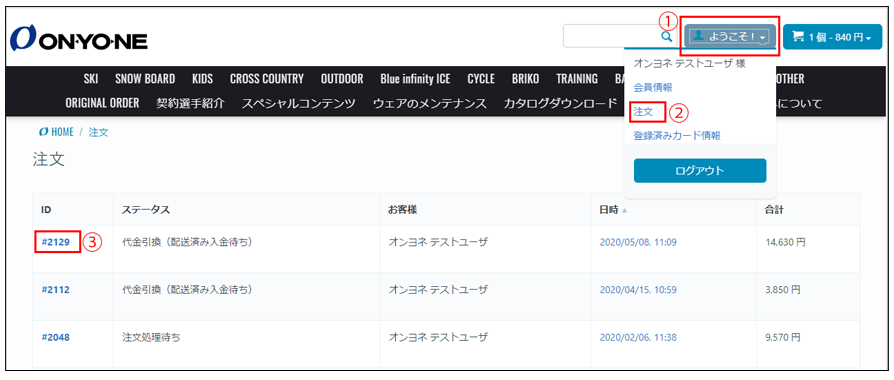Go to SNOW BOARD category
Viewport: 894px width, 380px height.
tap(145, 79)
